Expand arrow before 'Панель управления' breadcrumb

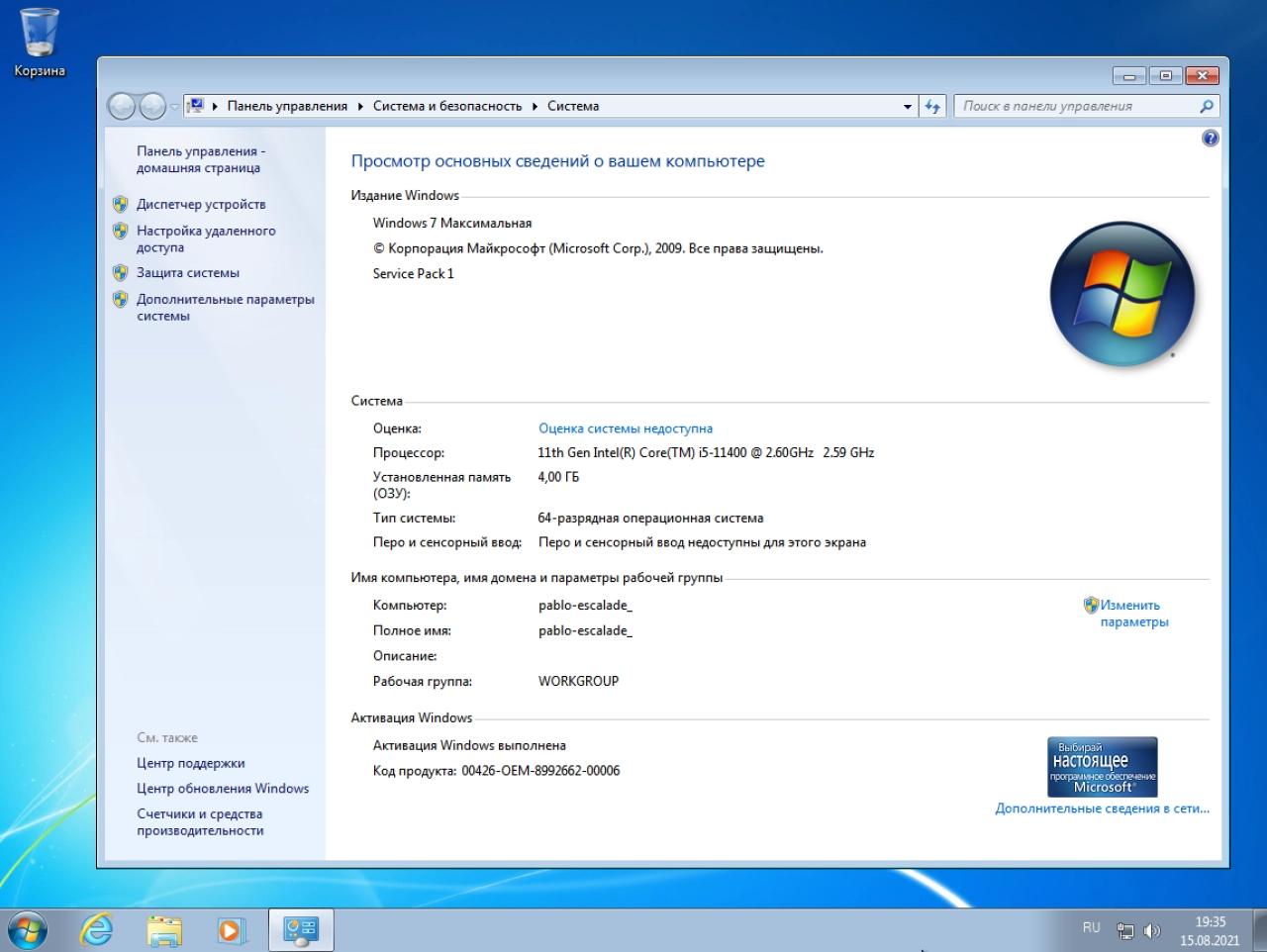point(215,107)
